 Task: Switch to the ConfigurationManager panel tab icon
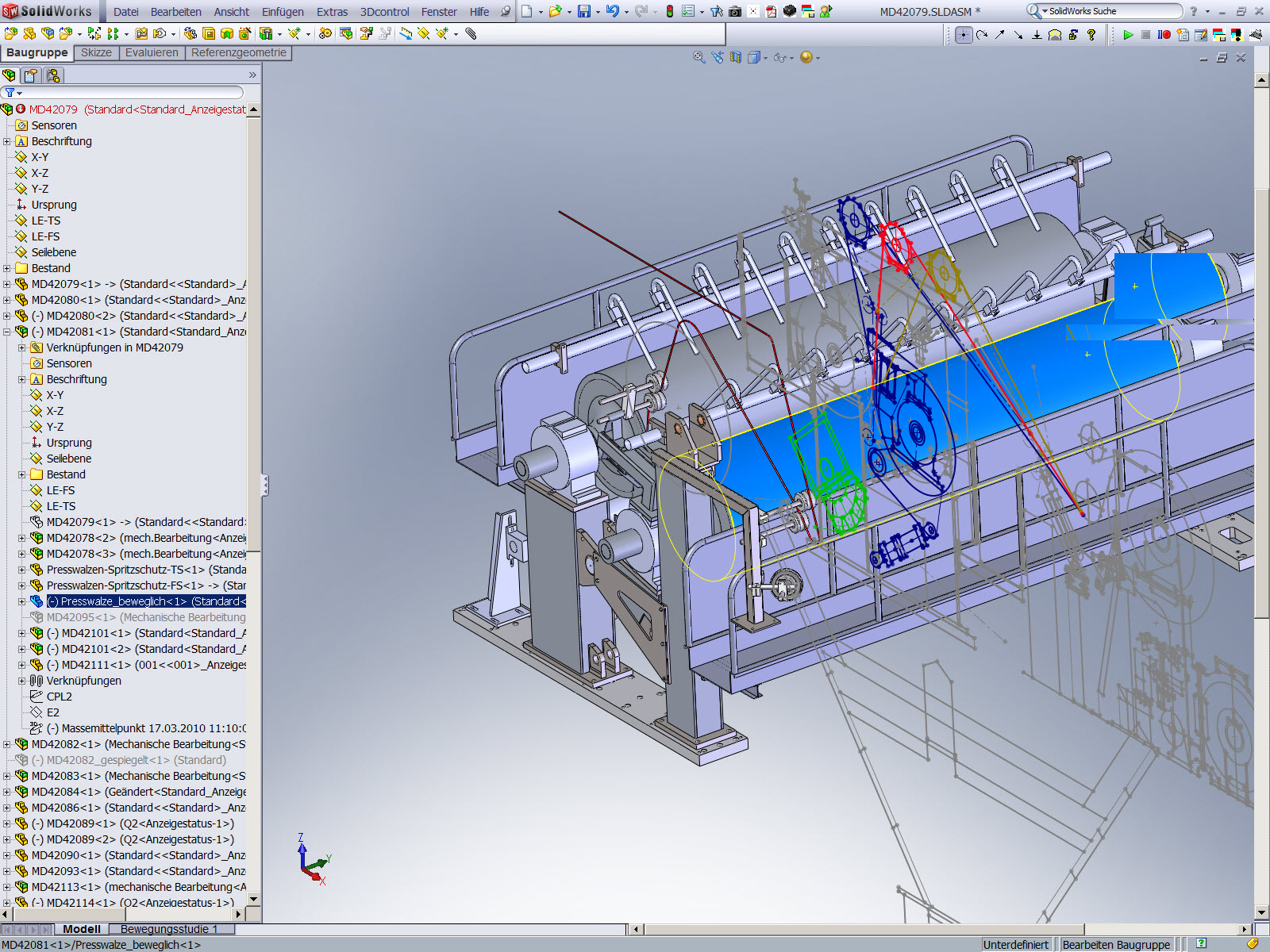52,75
